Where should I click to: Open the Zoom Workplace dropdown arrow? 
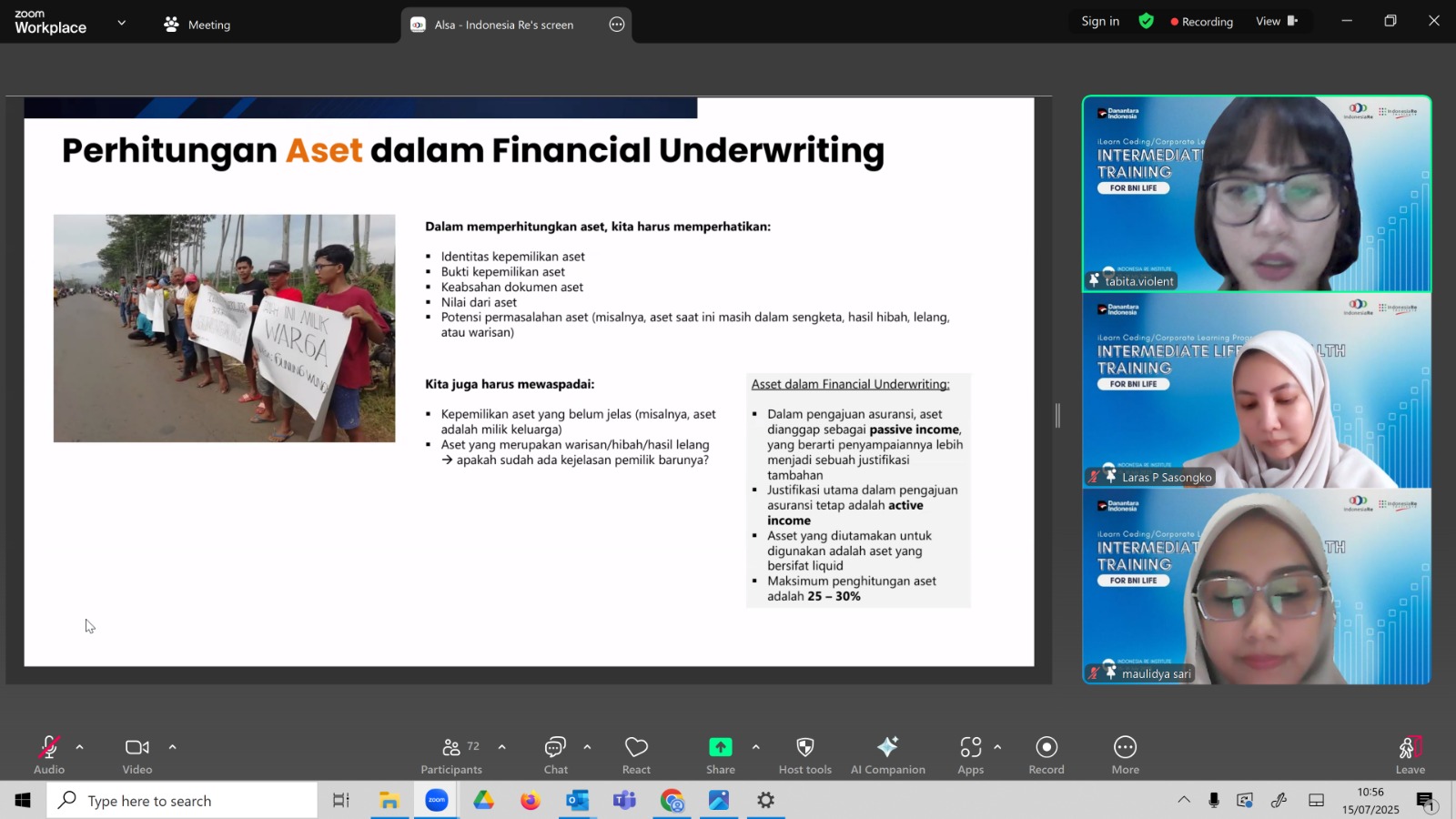121,23
